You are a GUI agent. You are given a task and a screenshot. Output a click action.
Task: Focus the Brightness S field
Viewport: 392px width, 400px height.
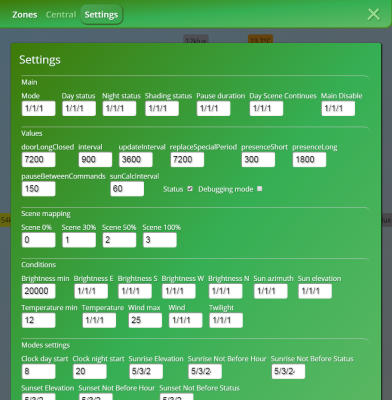click(135, 291)
